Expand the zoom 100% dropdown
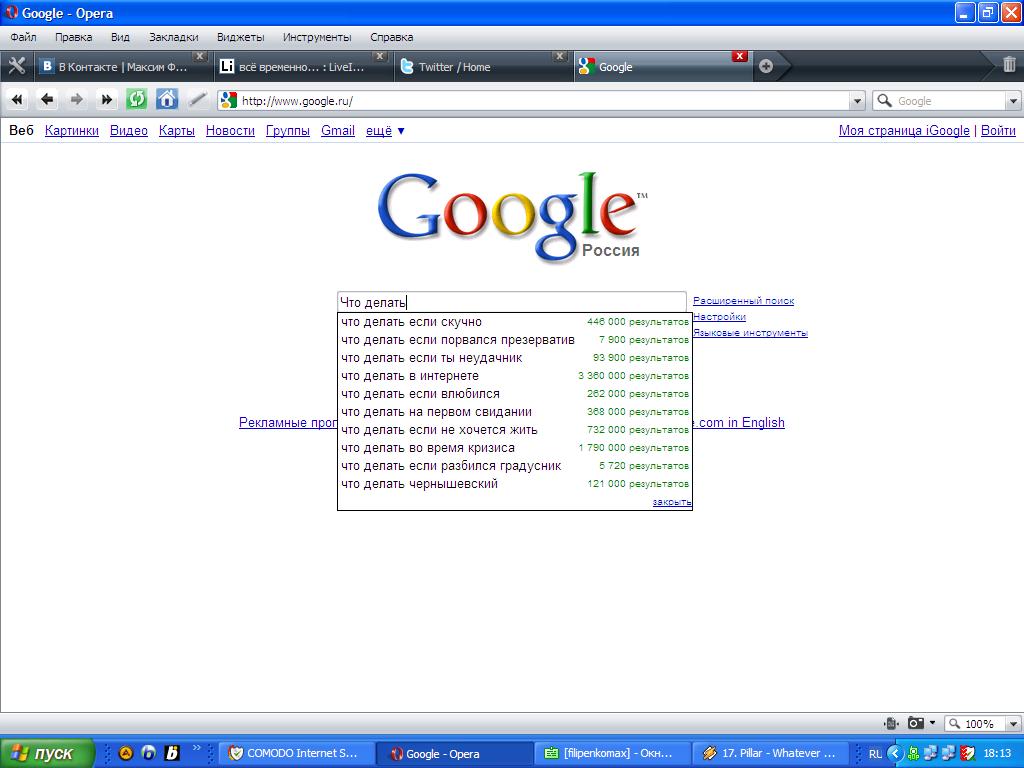Viewport: 1024px width, 768px height. tap(1013, 724)
